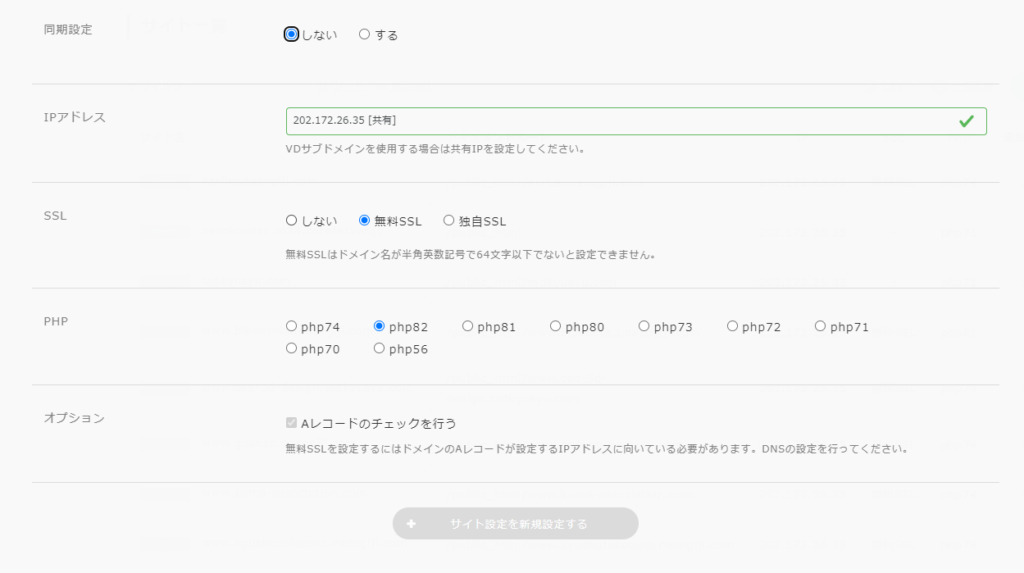This screenshot has height=573, width=1024.
Task: Select 'しない' option for SSL
Action: coord(292,221)
